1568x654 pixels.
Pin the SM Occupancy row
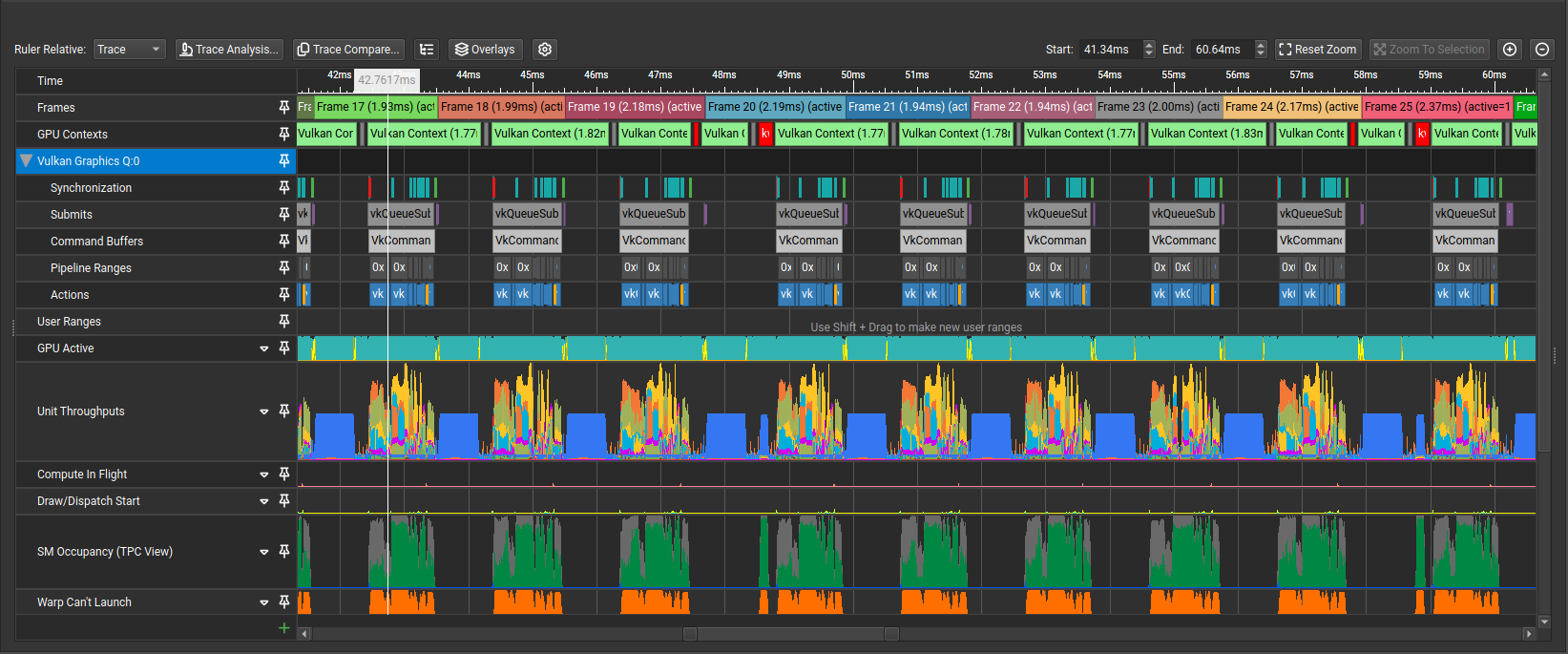(x=283, y=552)
